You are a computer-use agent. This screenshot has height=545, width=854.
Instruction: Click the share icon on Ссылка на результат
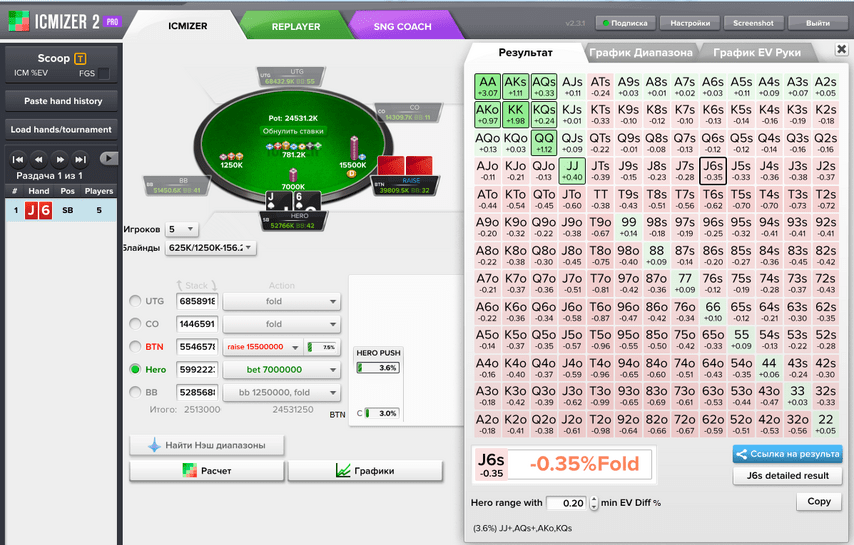pos(741,454)
